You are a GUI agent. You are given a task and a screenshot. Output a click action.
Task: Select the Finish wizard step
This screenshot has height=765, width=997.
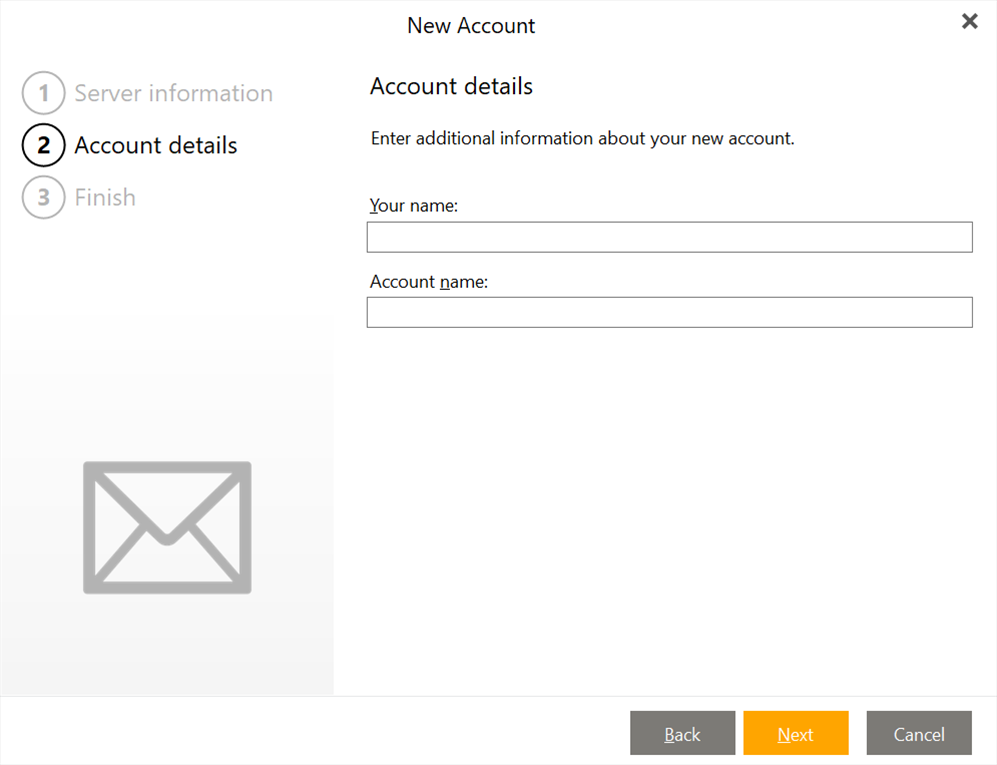tap(105, 197)
